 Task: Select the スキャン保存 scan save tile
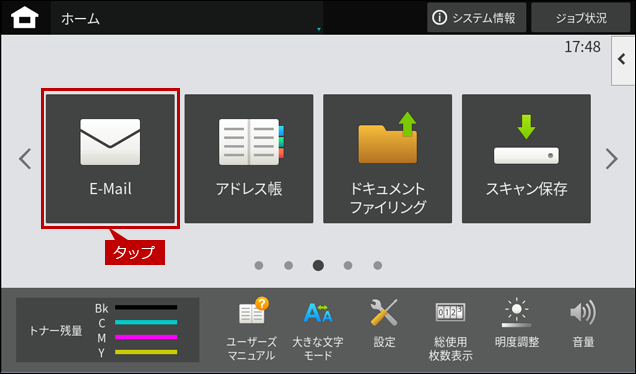(x=526, y=159)
